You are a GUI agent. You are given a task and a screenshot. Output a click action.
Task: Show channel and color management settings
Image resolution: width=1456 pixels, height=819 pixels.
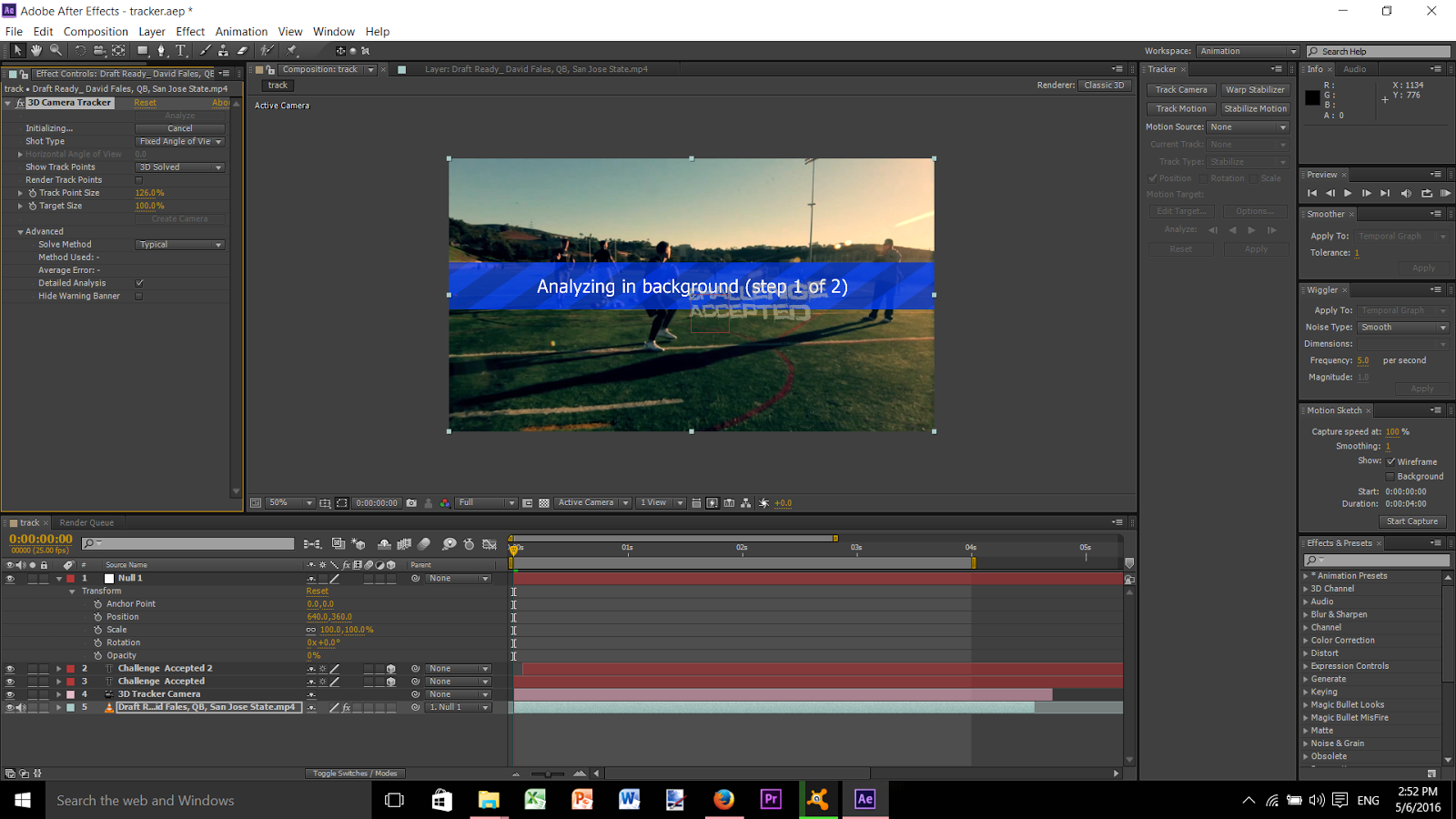[445, 503]
